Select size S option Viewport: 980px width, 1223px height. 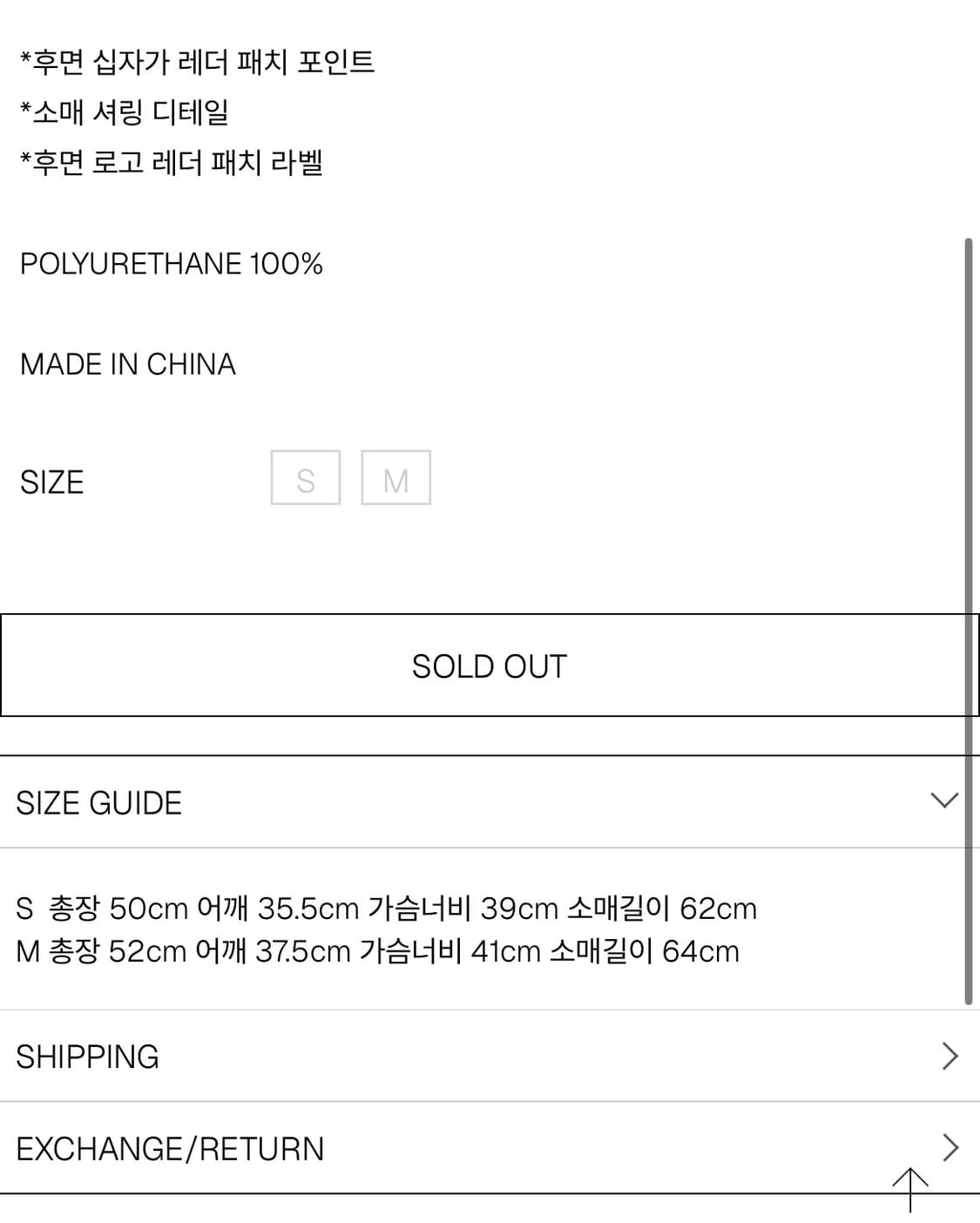tap(305, 477)
